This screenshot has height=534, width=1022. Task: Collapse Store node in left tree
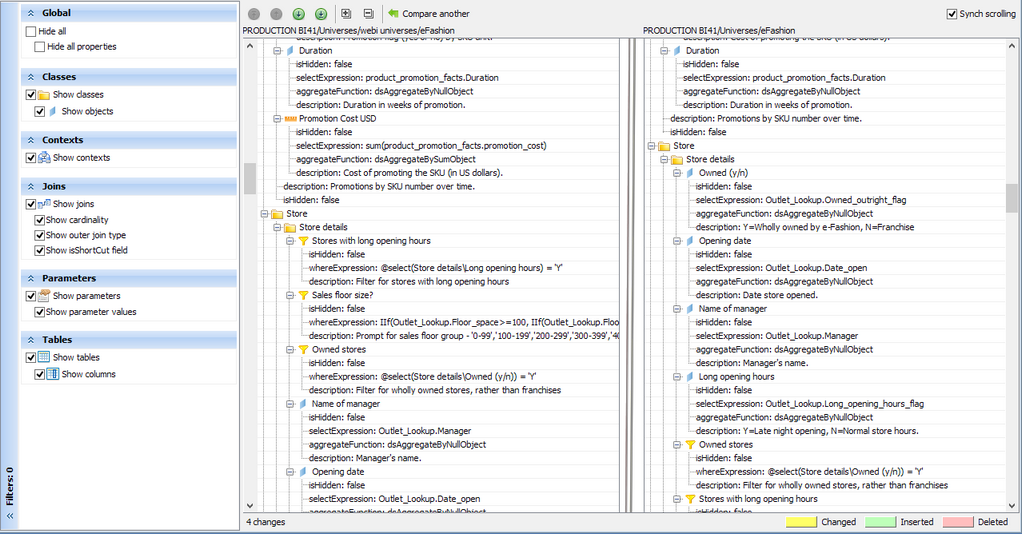[x=265, y=214]
